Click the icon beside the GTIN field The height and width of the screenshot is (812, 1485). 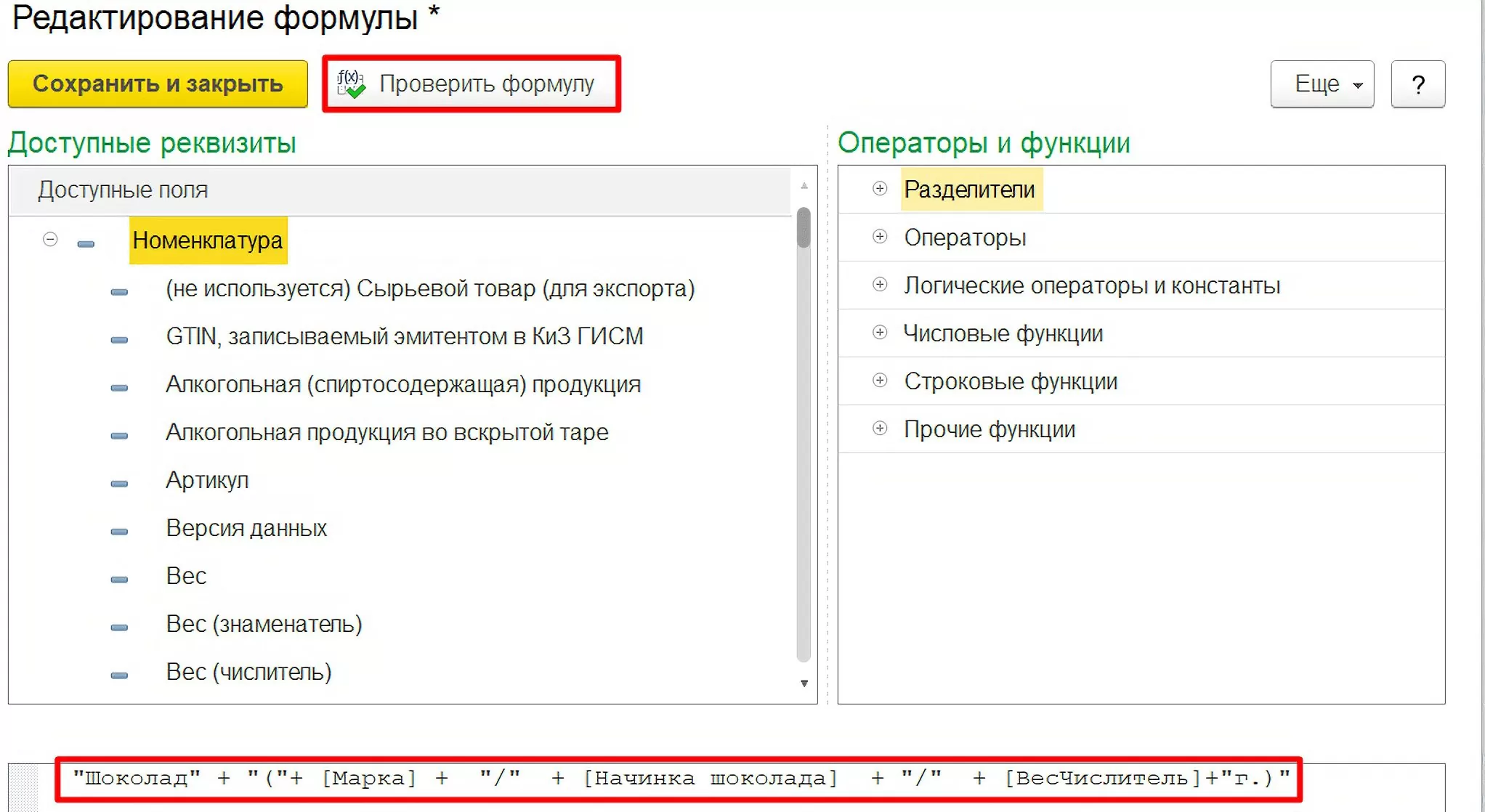tap(119, 340)
